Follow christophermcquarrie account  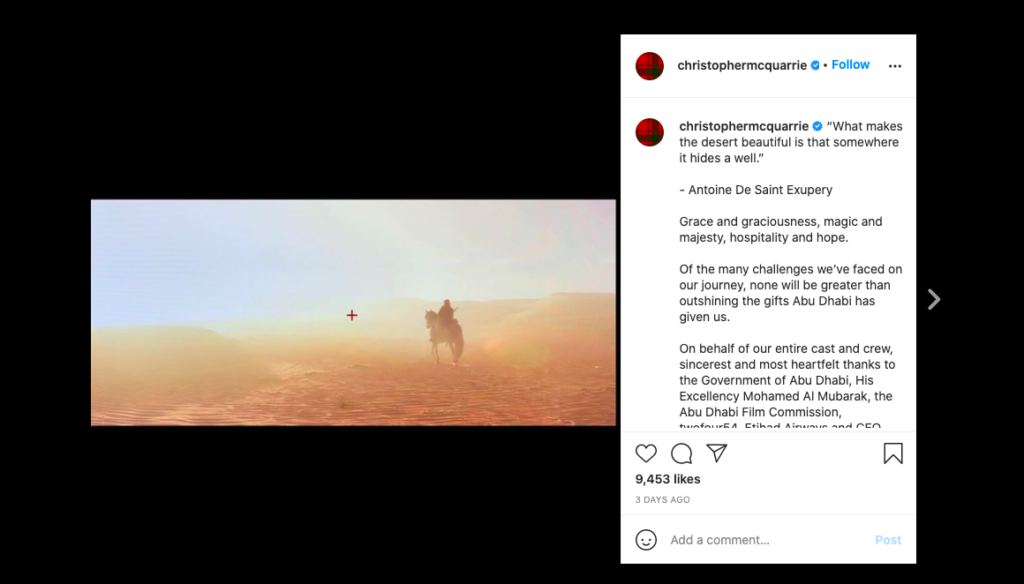[x=850, y=65]
